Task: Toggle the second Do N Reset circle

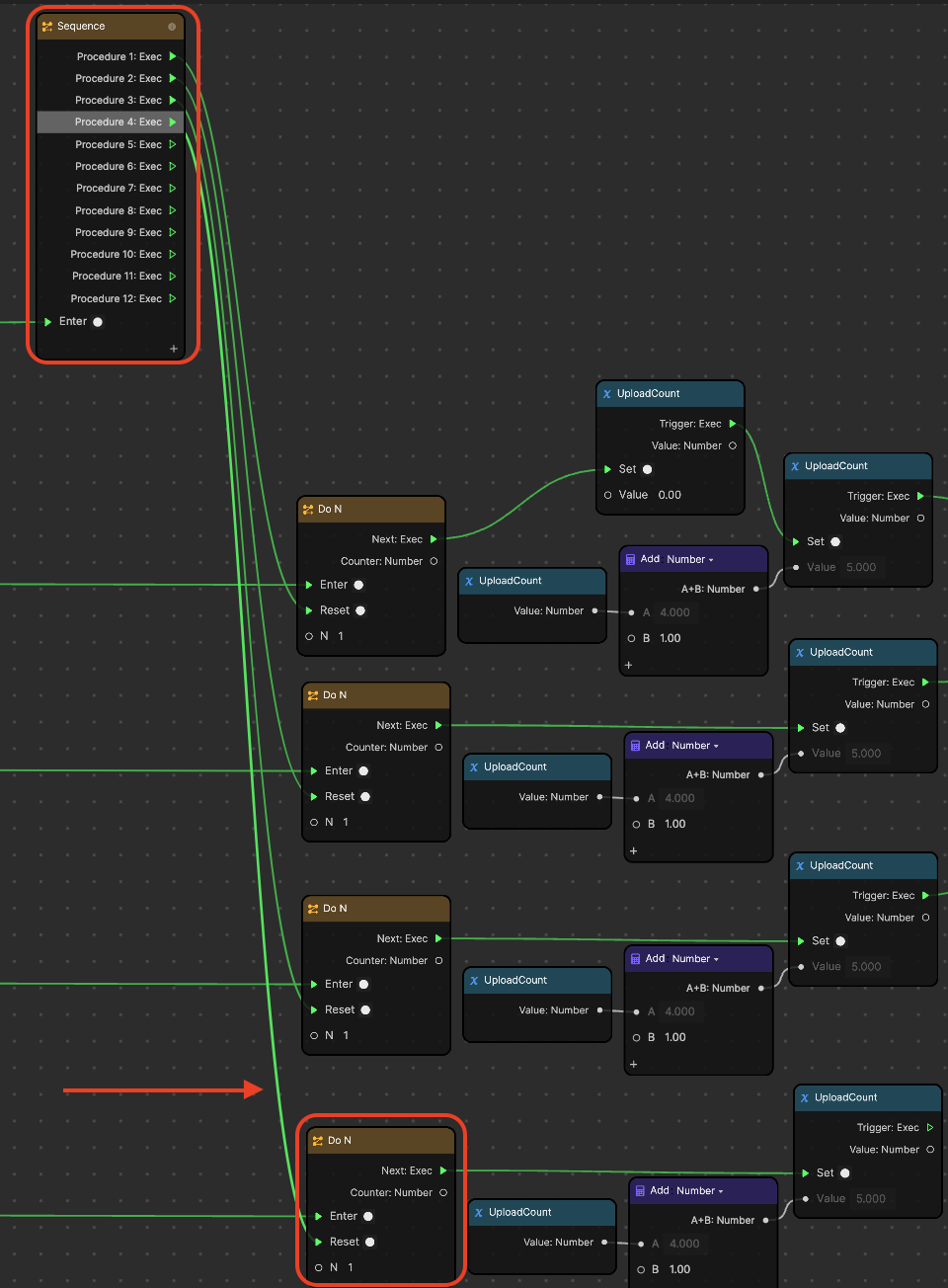Action: pyautogui.click(x=365, y=796)
